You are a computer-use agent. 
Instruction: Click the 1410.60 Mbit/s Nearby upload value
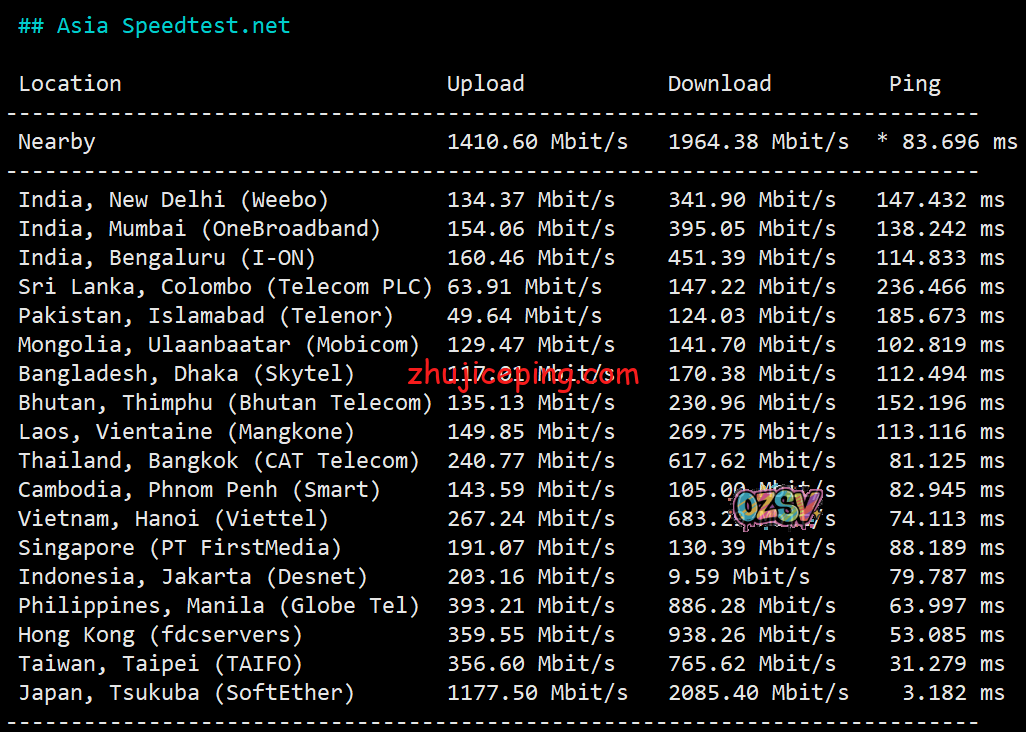coord(537,142)
